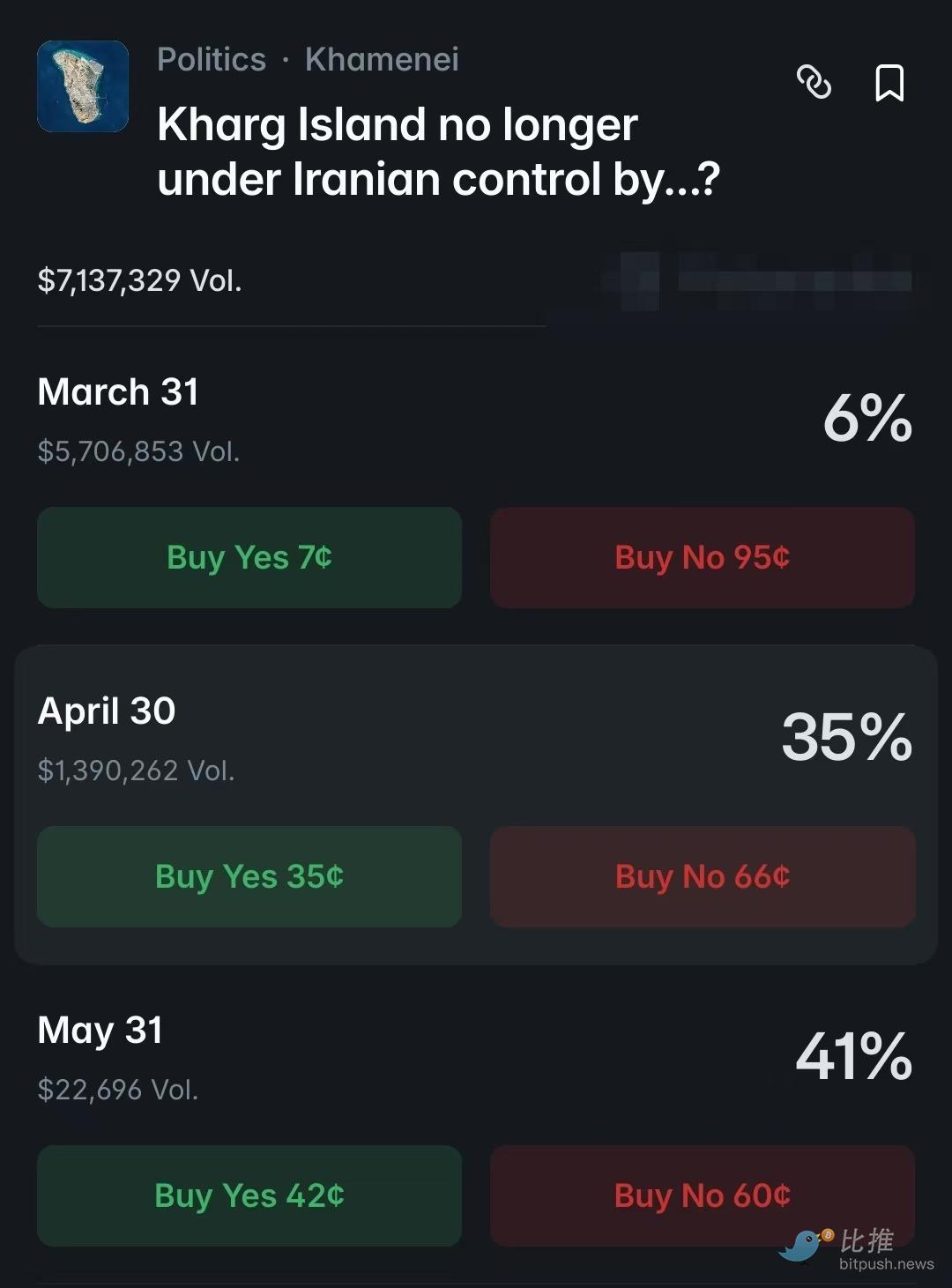Viewport: 952px width, 1288px height.
Task: Buy No at 60¢ for May 31
Action: [702, 1195]
